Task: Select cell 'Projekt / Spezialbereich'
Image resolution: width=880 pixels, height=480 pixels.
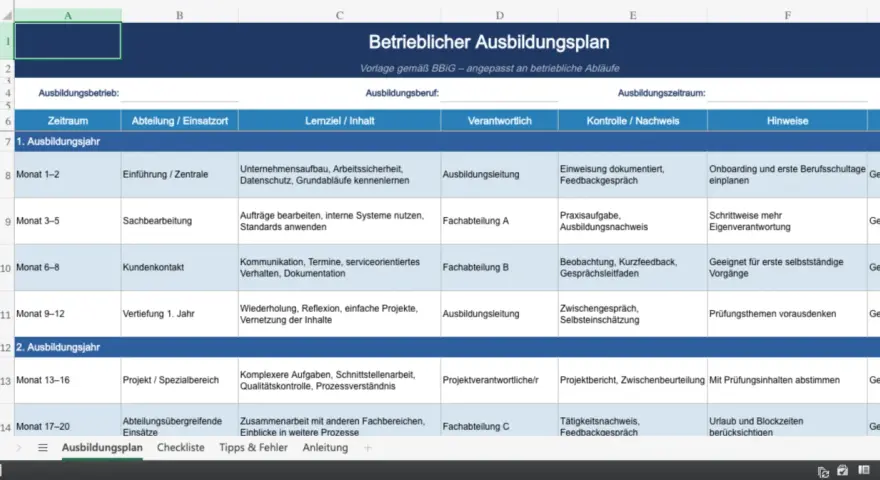Action: [x=180, y=381]
